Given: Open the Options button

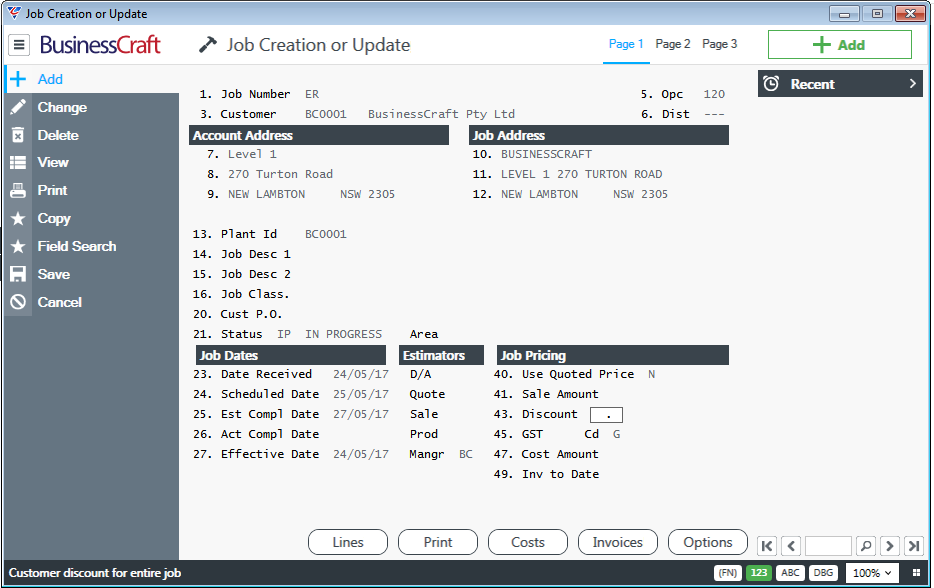Looking at the screenshot, I should pos(708,542).
